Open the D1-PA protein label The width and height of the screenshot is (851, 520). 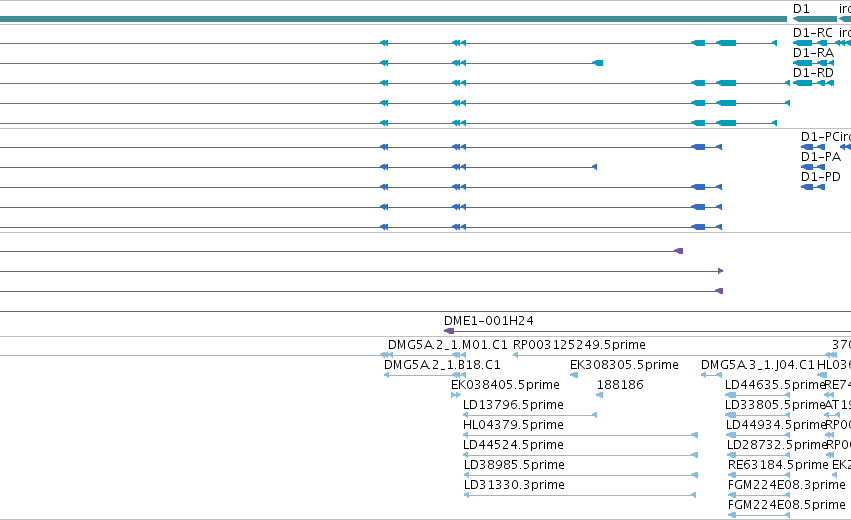(821, 157)
